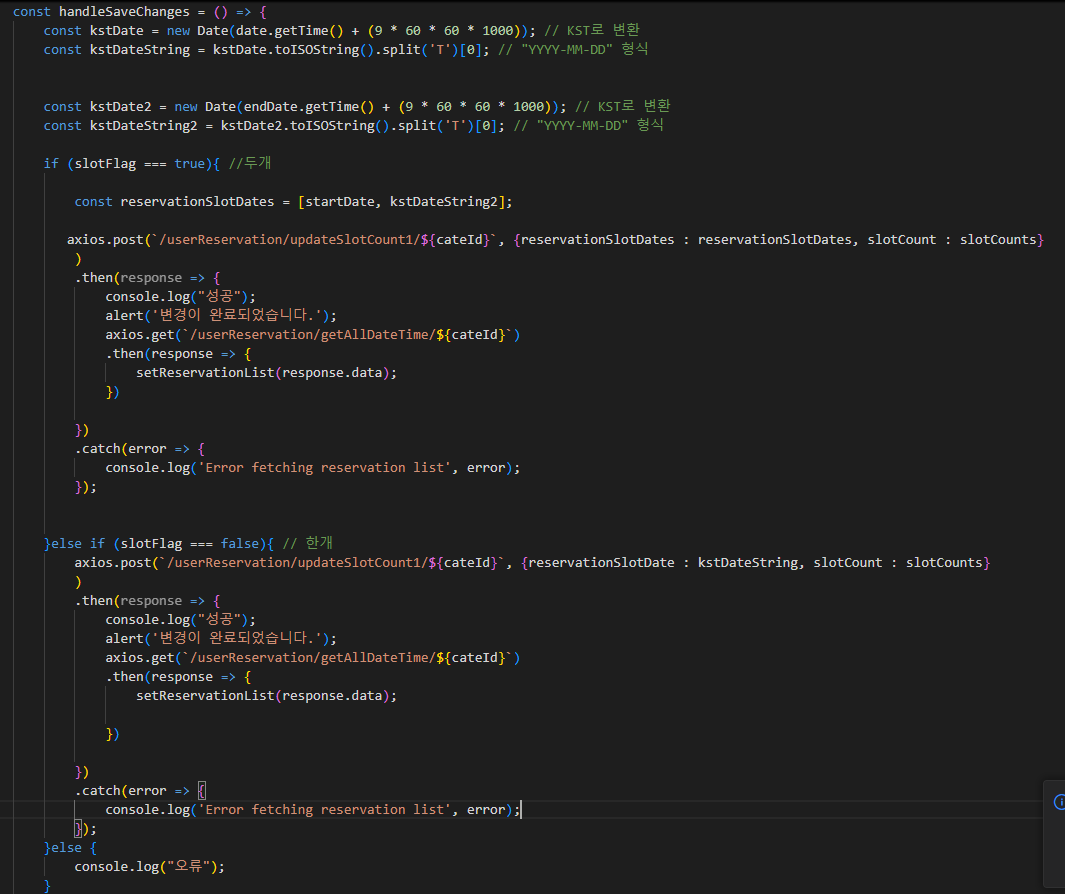Click the 'false' keyword in else-if condition
1065x894 pixels.
240,543
